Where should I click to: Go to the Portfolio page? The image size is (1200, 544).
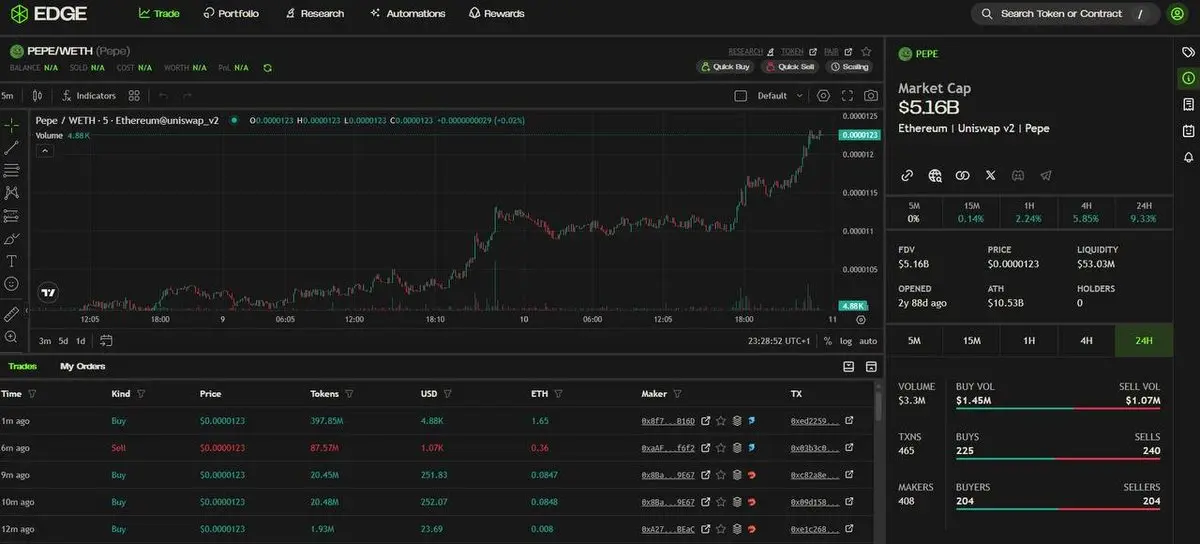[x=231, y=14]
